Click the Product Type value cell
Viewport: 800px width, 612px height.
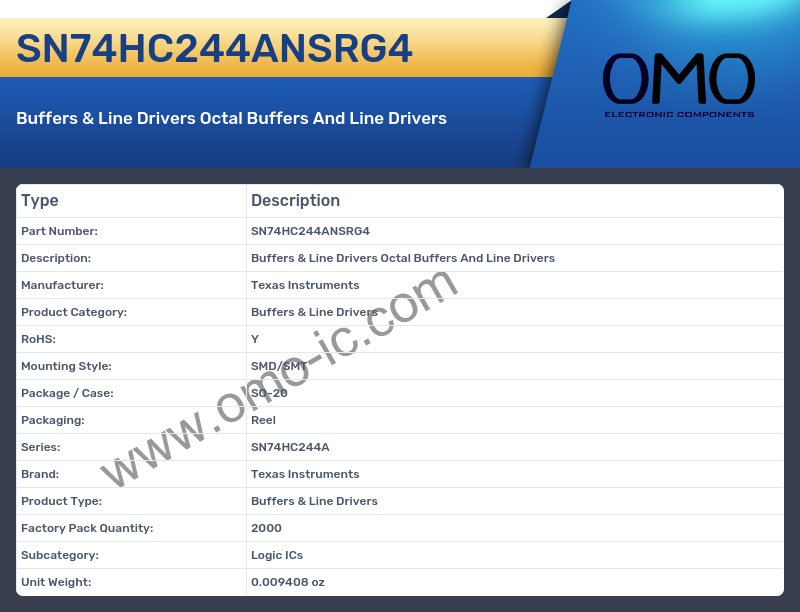coord(314,501)
